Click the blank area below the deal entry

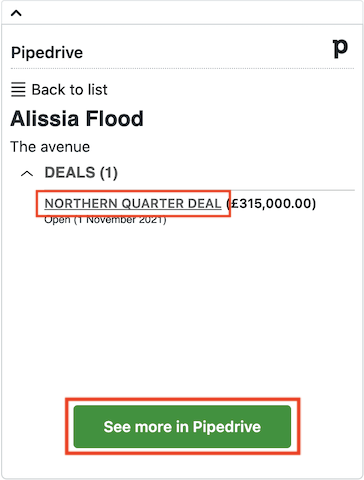(182, 310)
